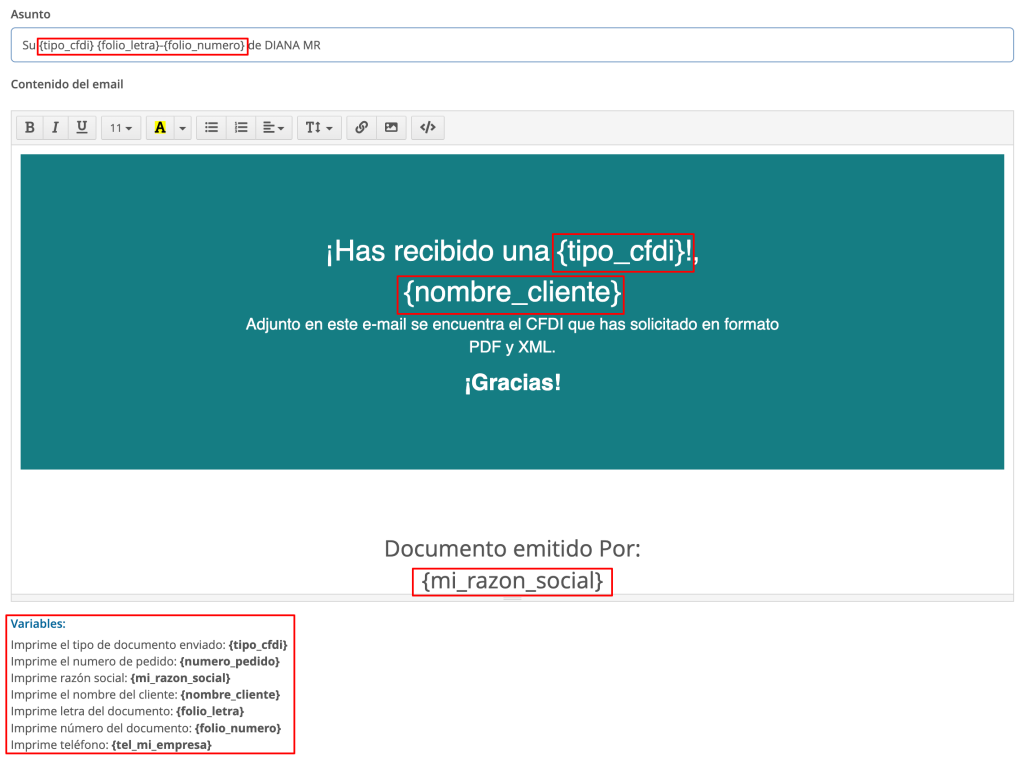This screenshot has width=1024, height=757.
Task: Insert an unordered bullet list
Action: tap(211, 128)
